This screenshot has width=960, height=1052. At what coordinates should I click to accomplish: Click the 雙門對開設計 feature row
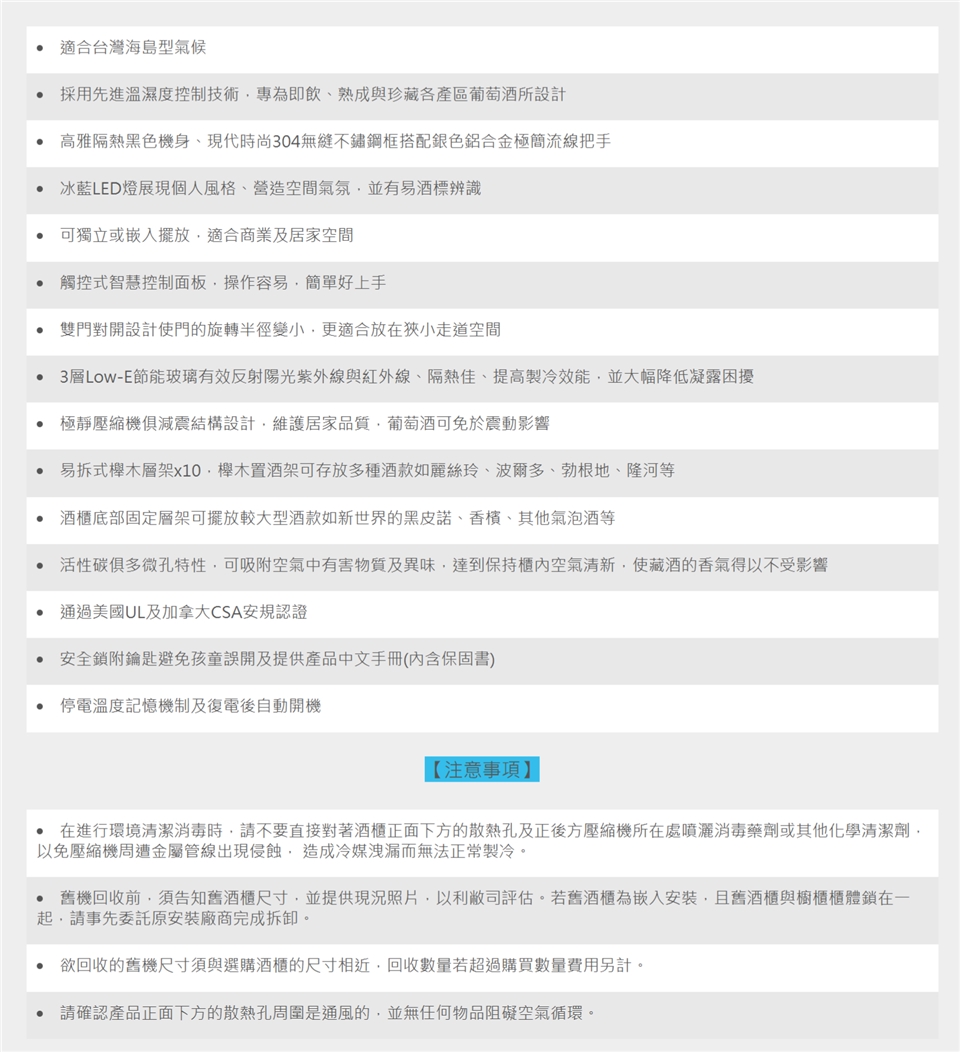pyautogui.click(x=280, y=330)
